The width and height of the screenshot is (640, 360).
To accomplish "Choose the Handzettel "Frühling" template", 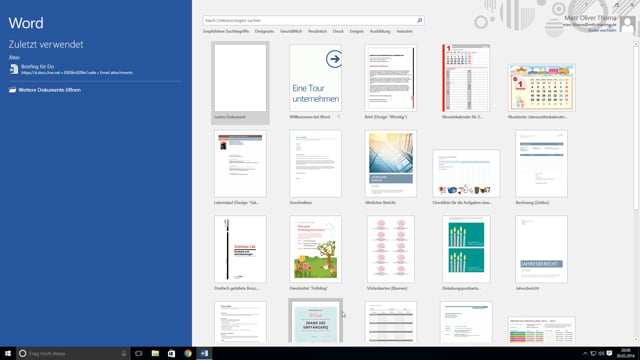I will pyautogui.click(x=316, y=249).
